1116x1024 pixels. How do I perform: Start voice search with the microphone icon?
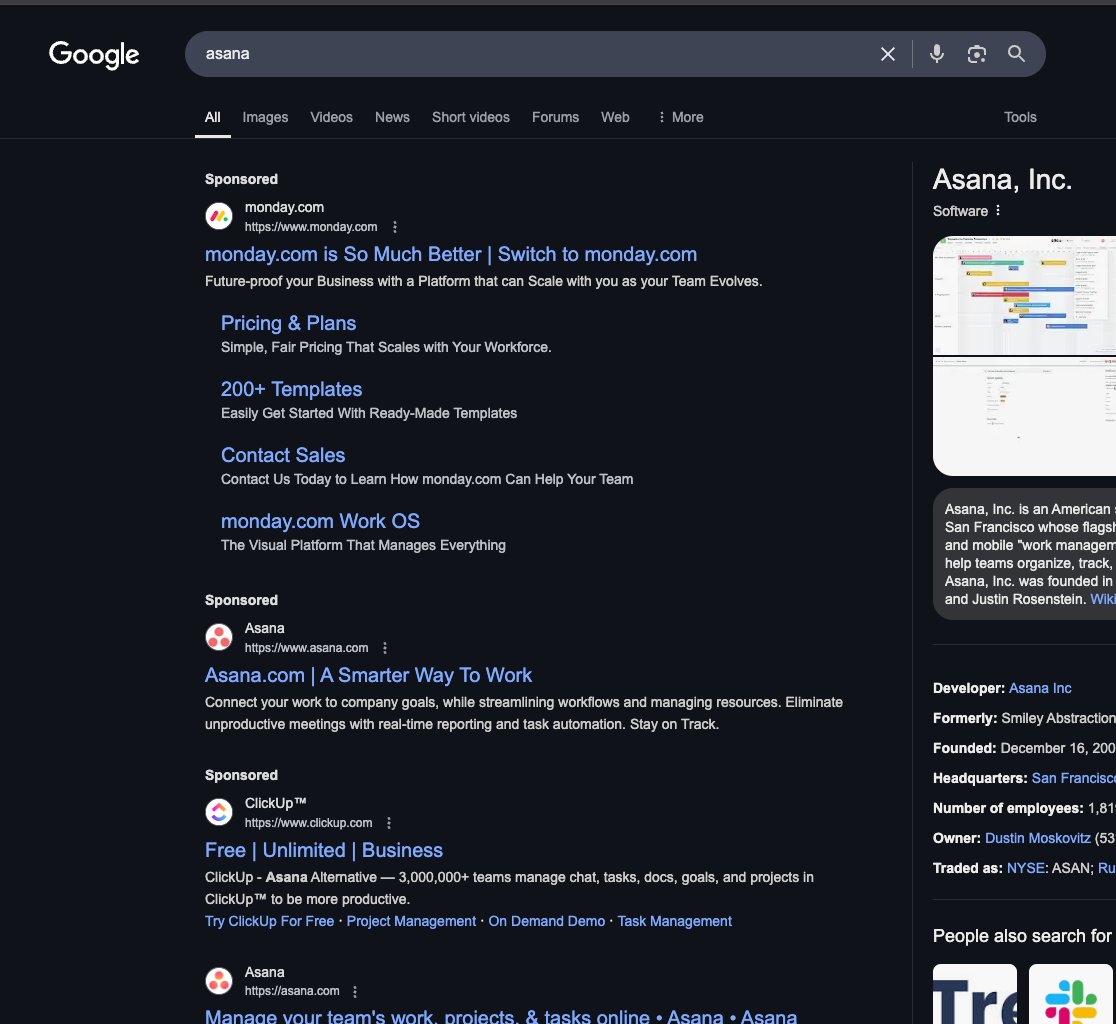[x=937, y=54]
